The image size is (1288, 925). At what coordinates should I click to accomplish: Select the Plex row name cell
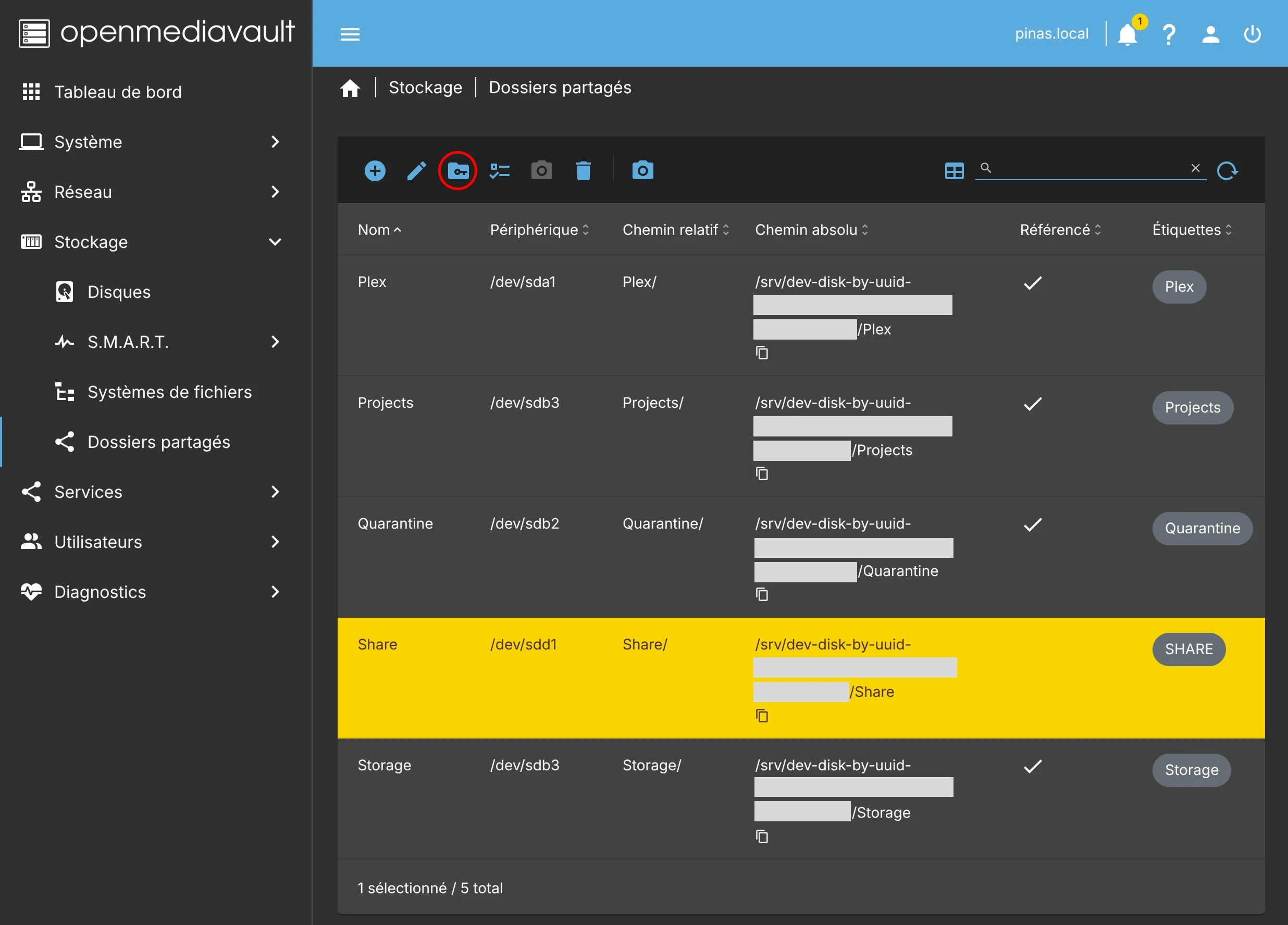point(372,282)
